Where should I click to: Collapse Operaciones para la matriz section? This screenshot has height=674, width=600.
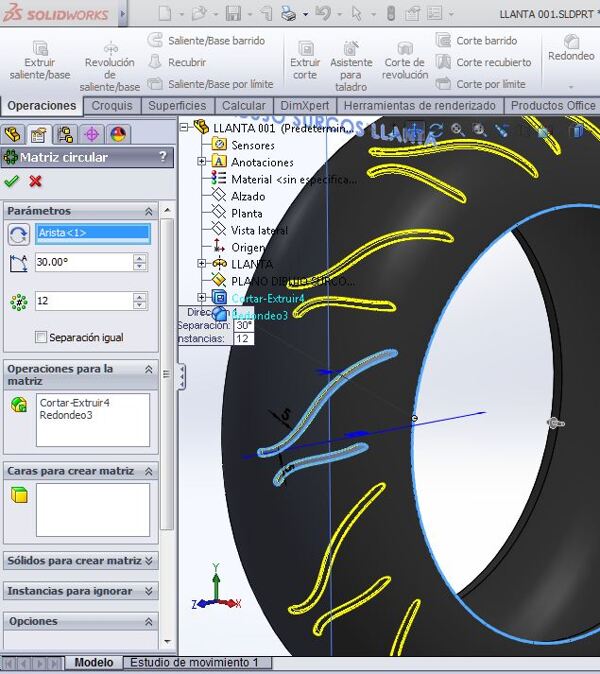pos(149,369)
